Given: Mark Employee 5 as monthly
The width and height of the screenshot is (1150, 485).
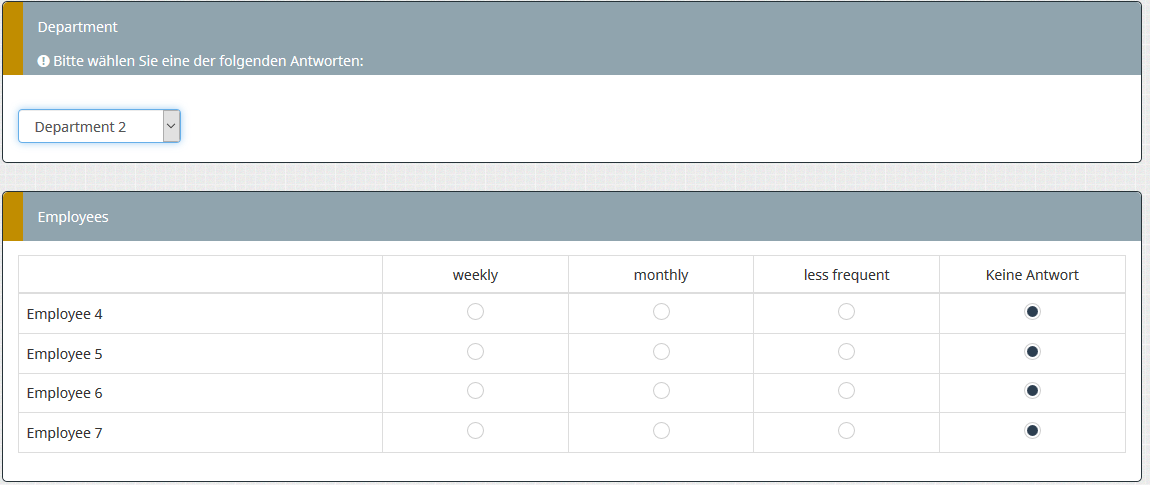Looking at the screenshot, I should tap(661, 352).
